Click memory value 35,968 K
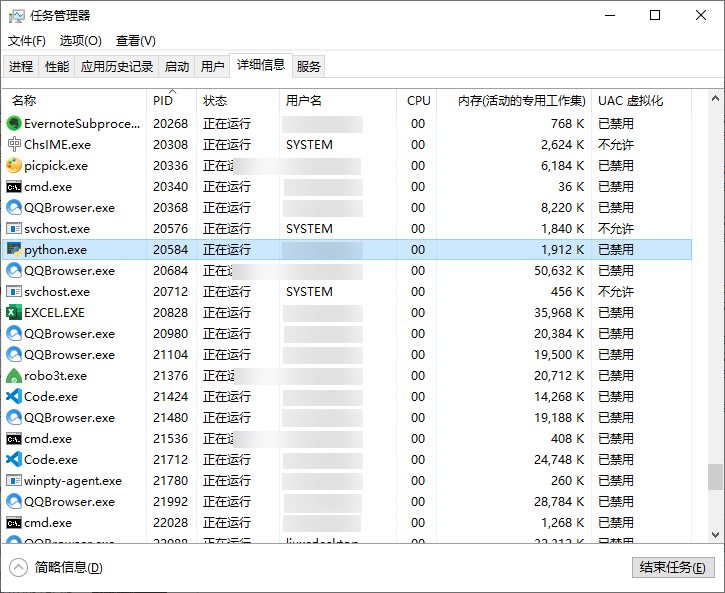The height and width of the screenshot is (593, 725). pos(559,313)
